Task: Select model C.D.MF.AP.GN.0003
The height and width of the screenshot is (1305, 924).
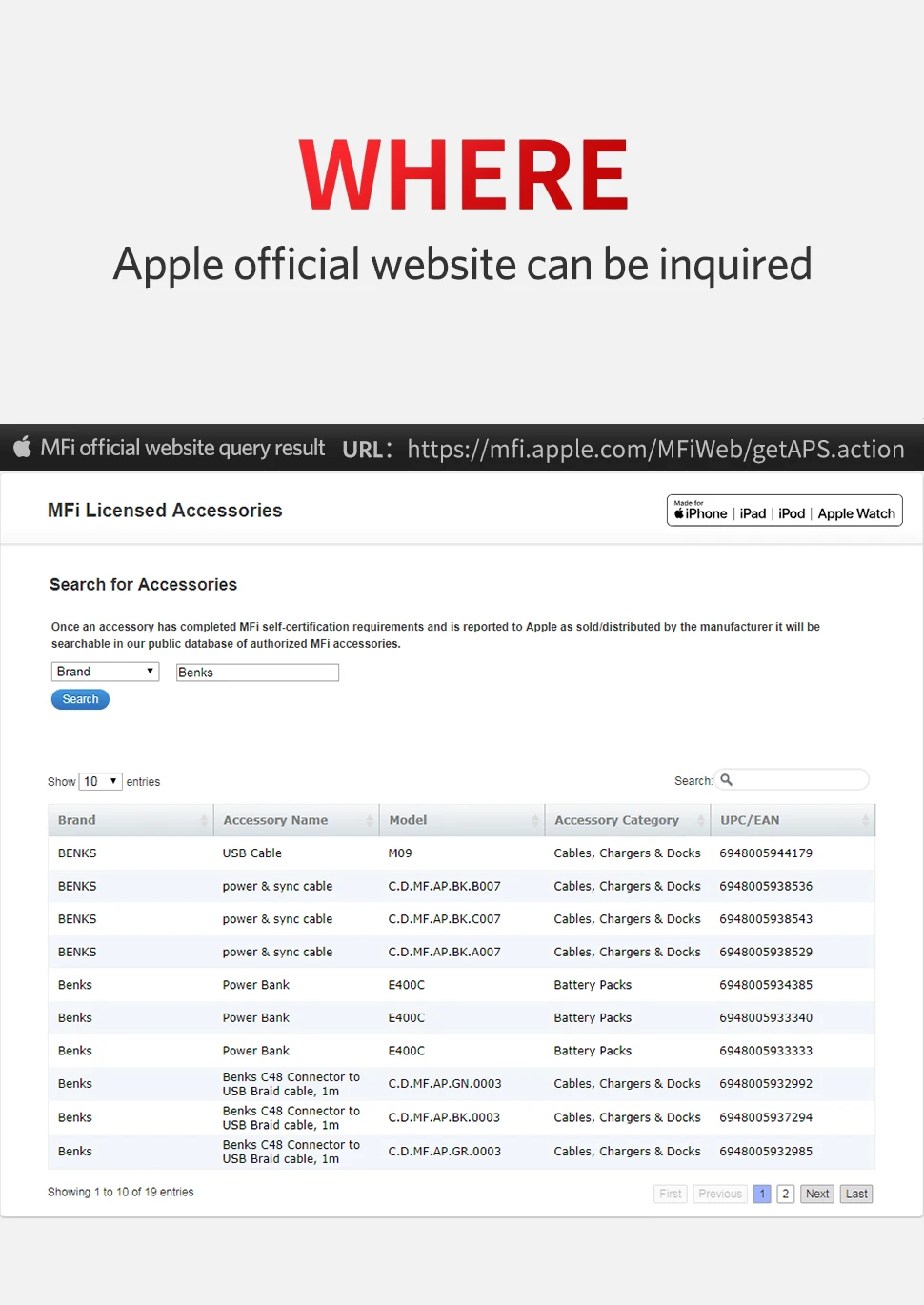Action: pyautogui.click(x=445, y=1084)
